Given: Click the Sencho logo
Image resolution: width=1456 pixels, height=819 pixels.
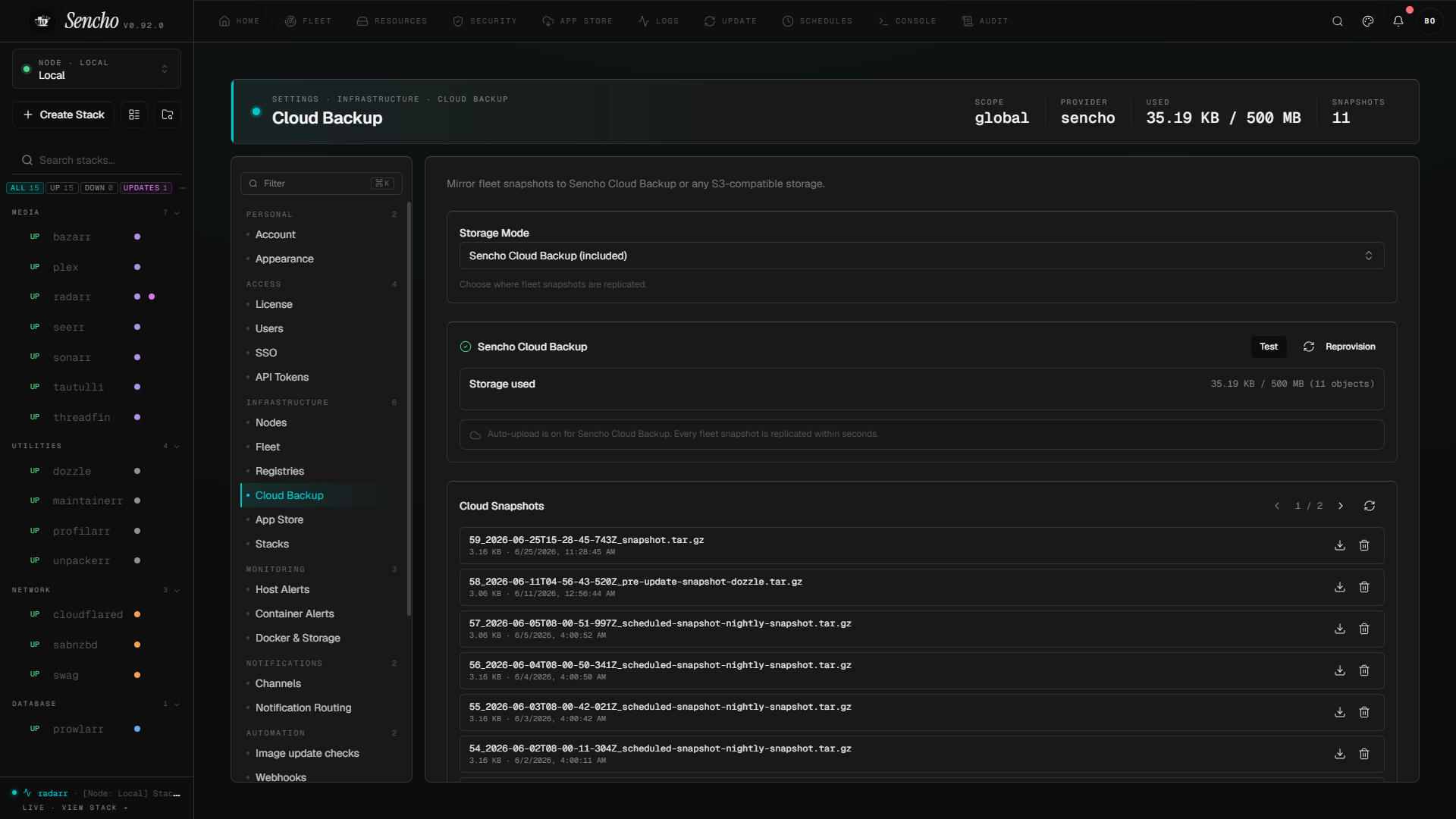Looking at the screenshot, I should point(92,21).
